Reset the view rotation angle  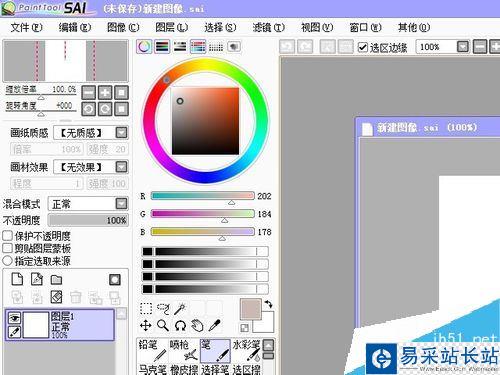click(122, 109)
